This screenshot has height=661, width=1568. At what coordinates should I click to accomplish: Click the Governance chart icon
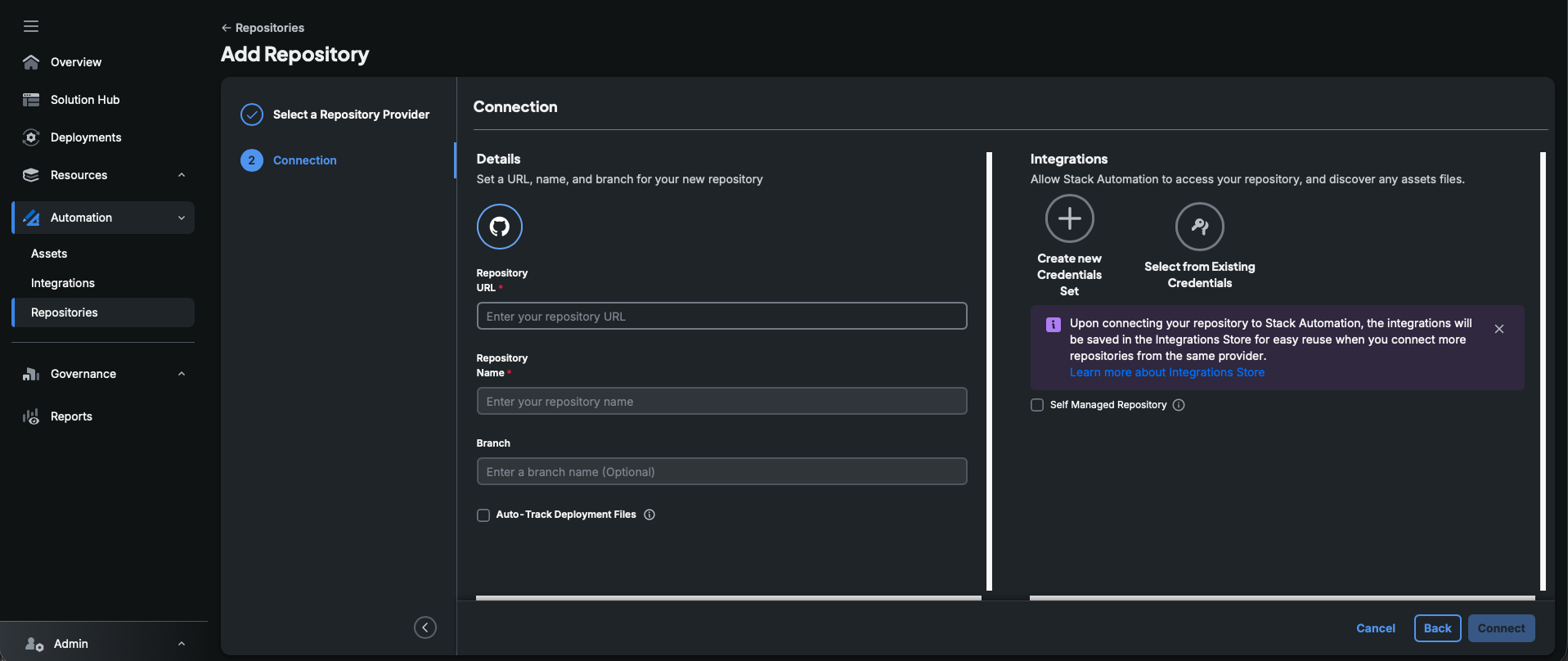coord(31,374)
